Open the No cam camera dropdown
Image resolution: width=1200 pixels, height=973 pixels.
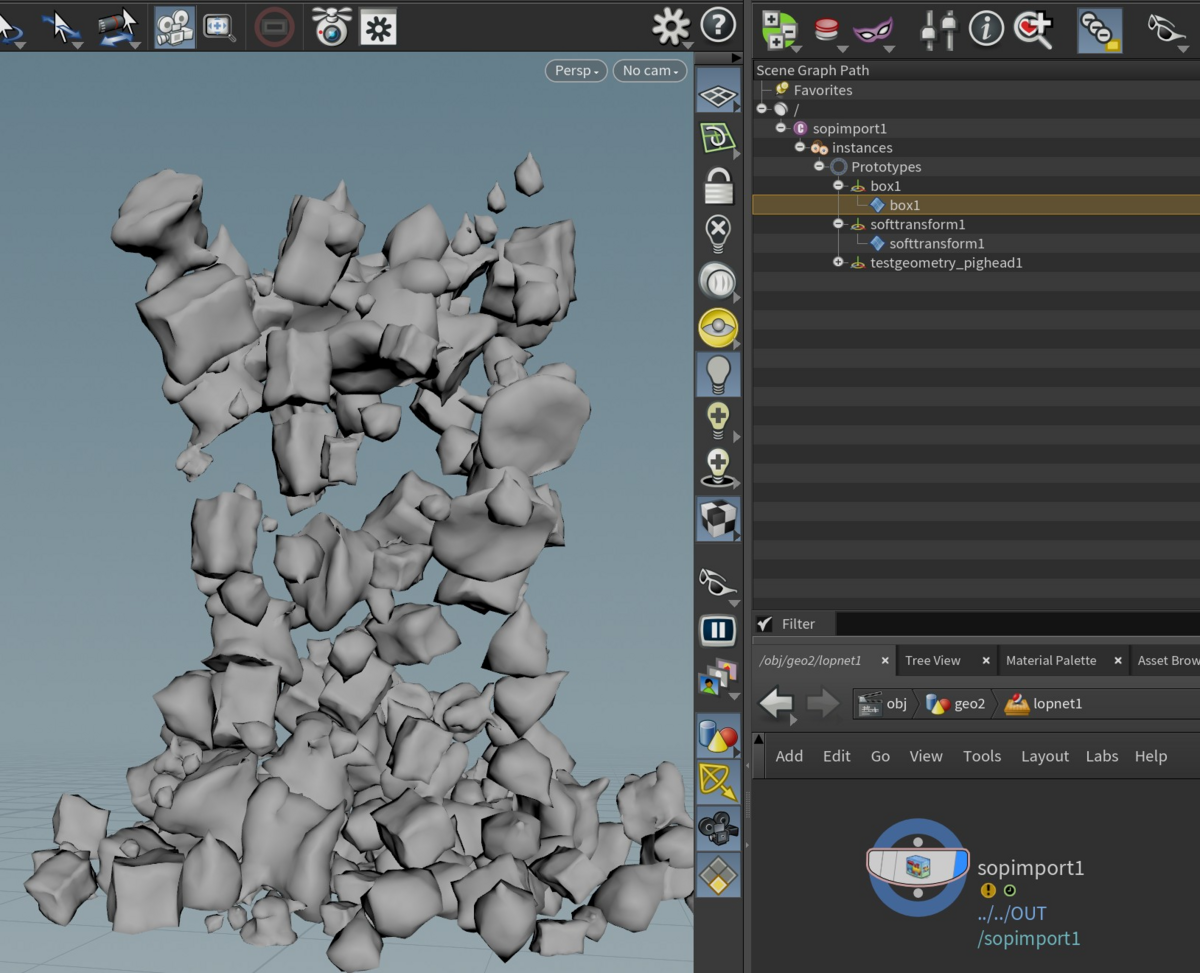(650, 71)
